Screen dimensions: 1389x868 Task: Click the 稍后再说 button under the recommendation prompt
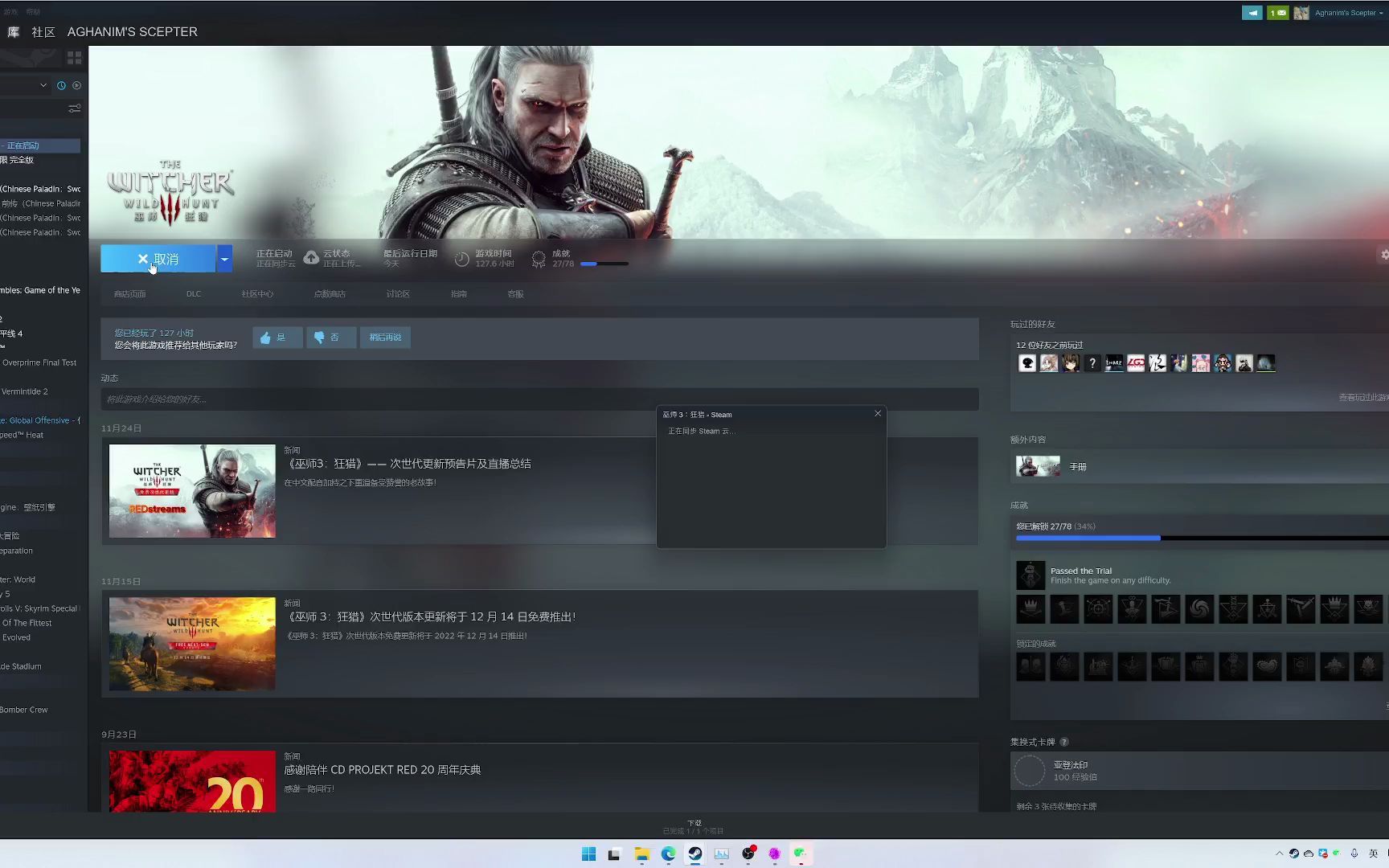tap(385, 337)
